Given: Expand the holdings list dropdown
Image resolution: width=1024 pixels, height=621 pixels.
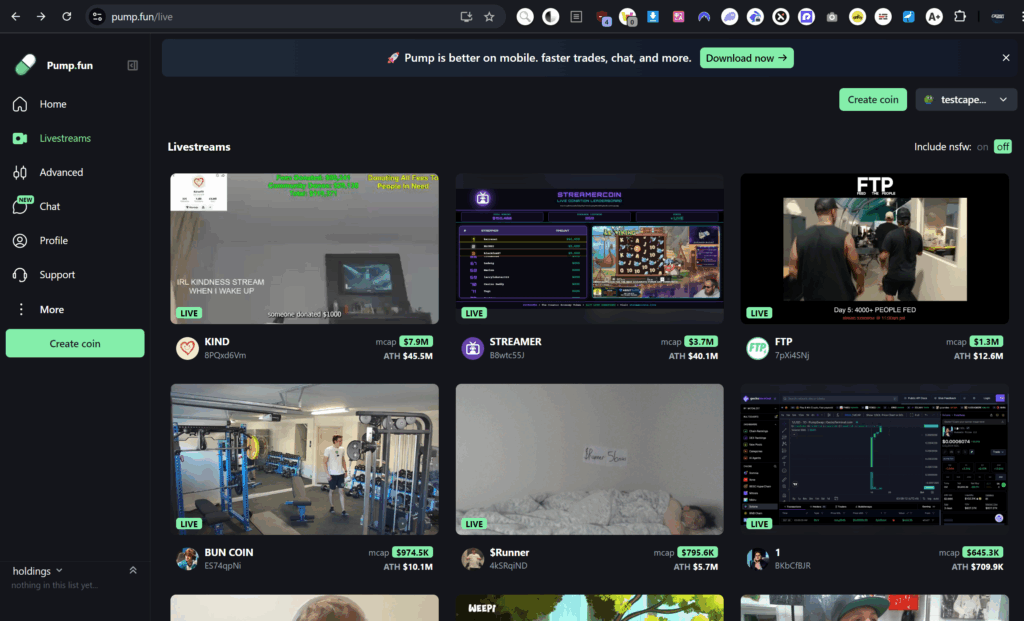Looking at the screenshot, I should point(38,571).
